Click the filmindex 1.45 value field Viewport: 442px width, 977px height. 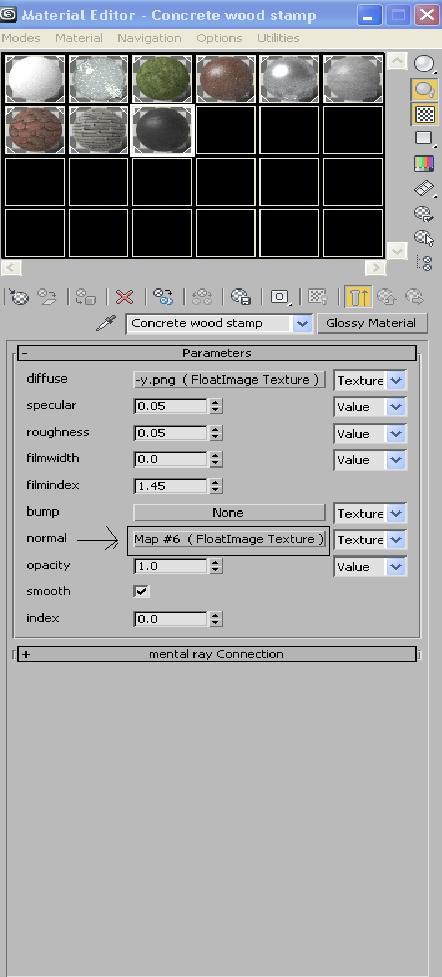[170, 486]
